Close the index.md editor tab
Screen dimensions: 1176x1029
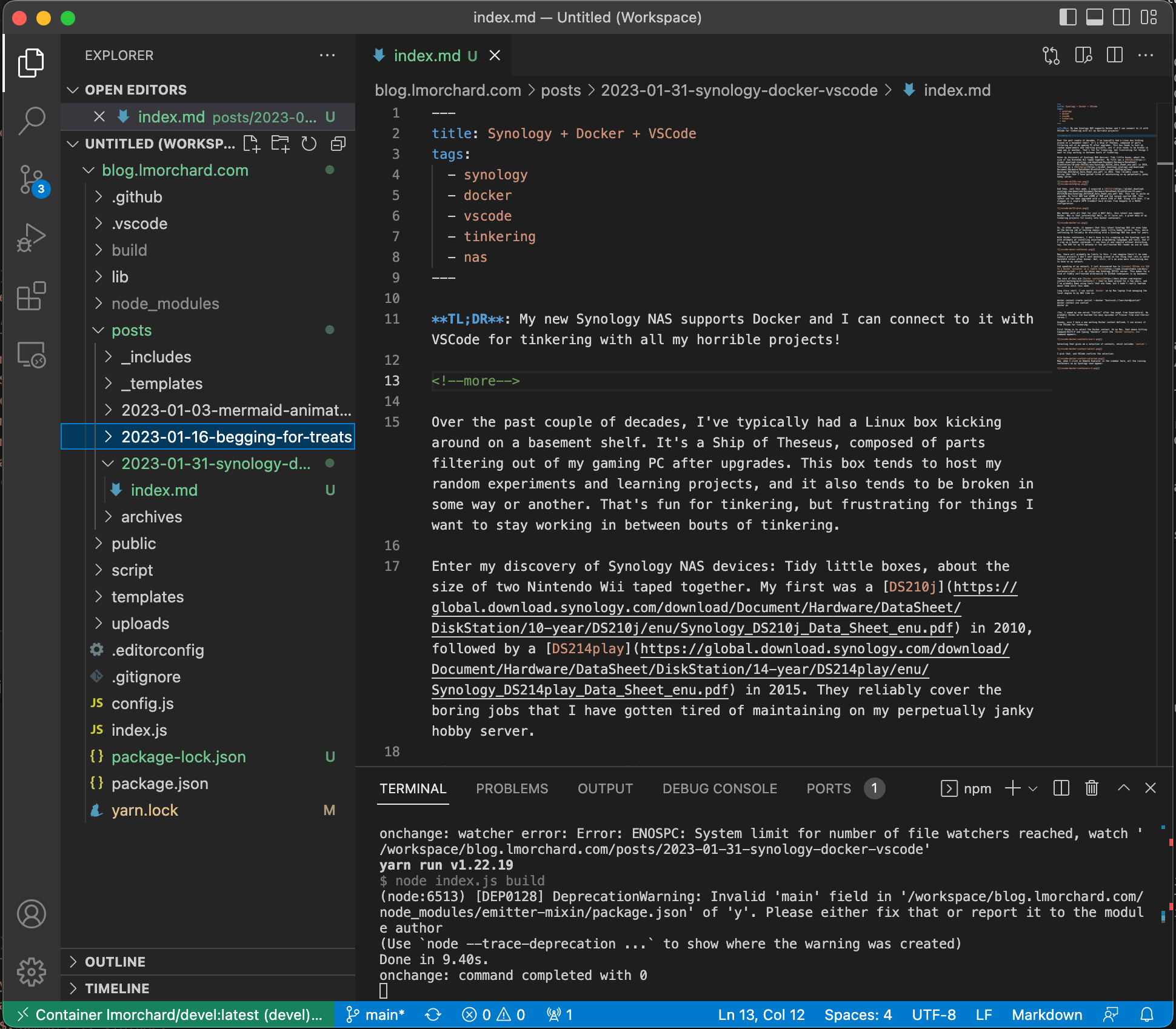click(x=495, y=55)
